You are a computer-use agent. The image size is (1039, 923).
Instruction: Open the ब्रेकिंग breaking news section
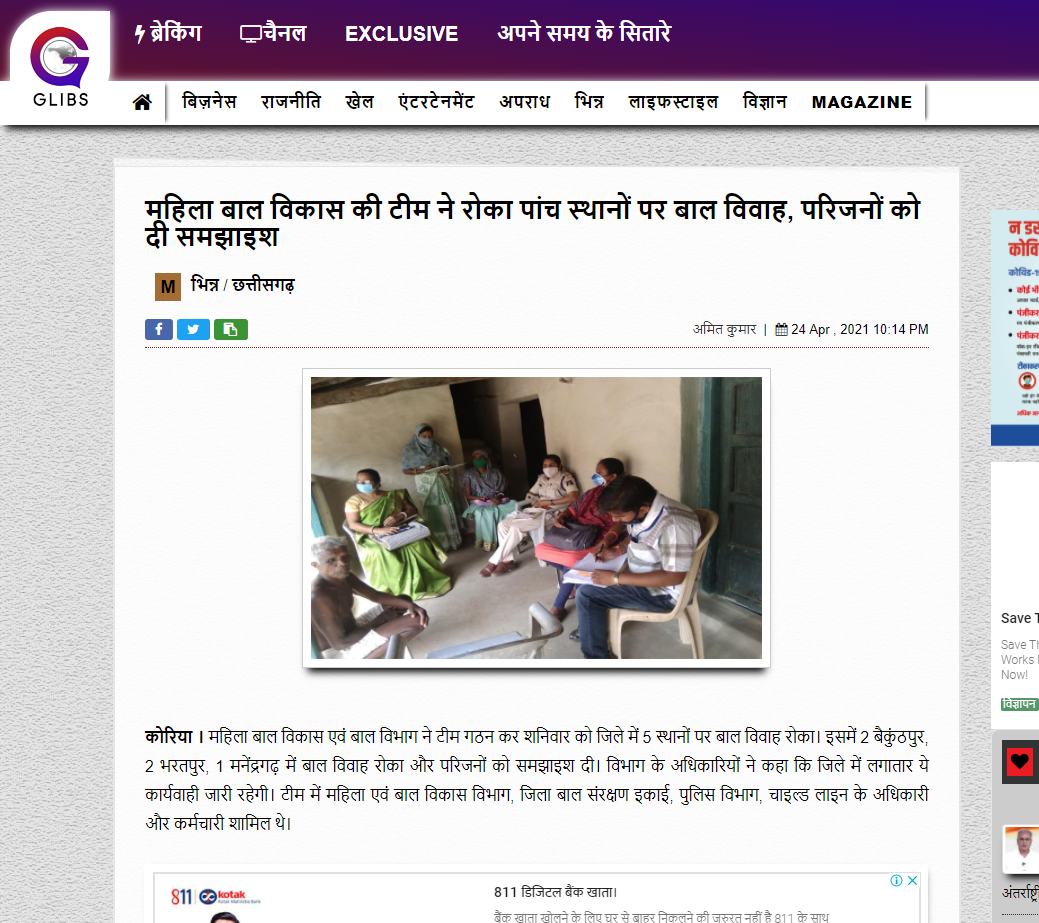click(168, 32)
